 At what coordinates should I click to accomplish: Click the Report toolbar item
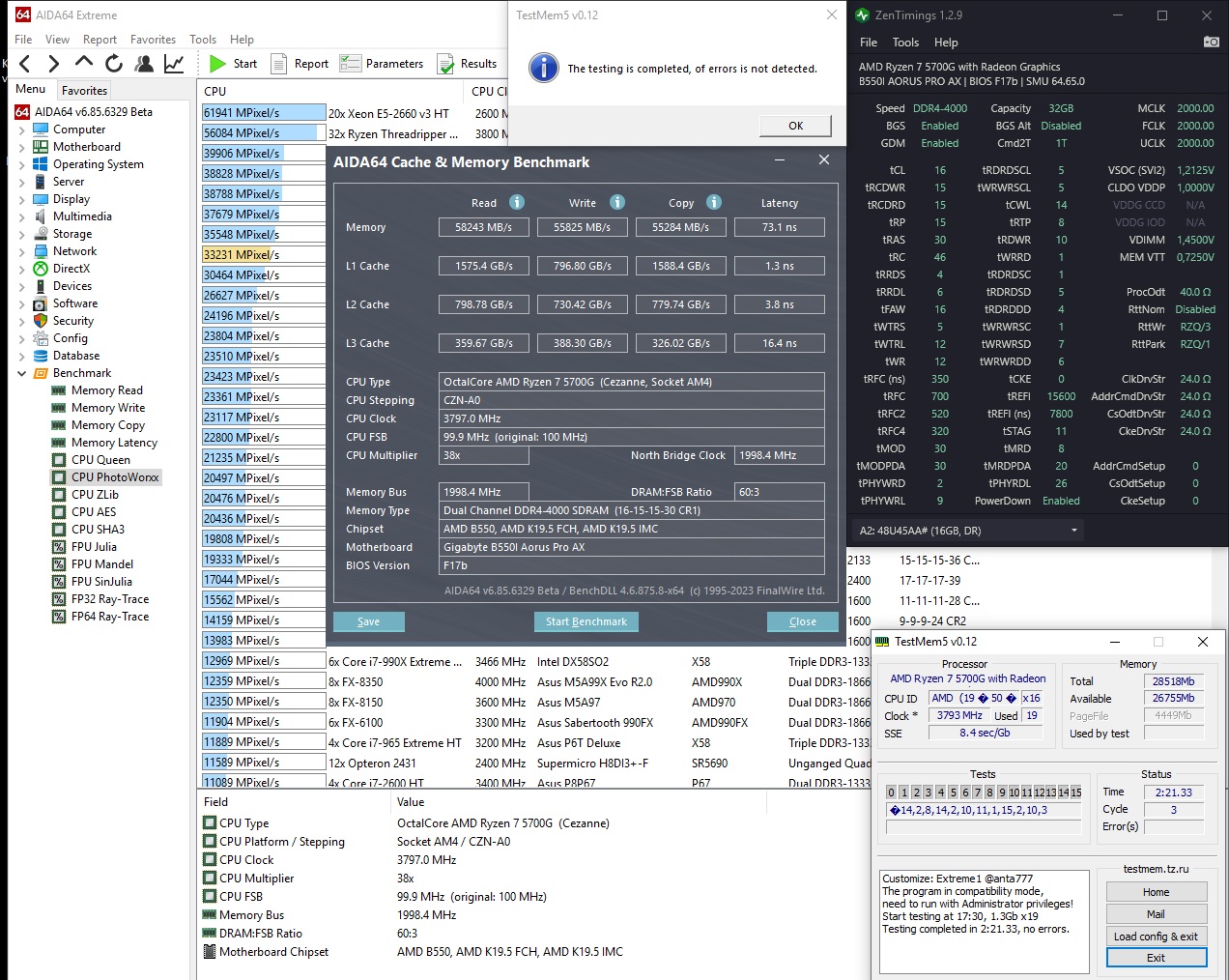click(x=300, y=64)
